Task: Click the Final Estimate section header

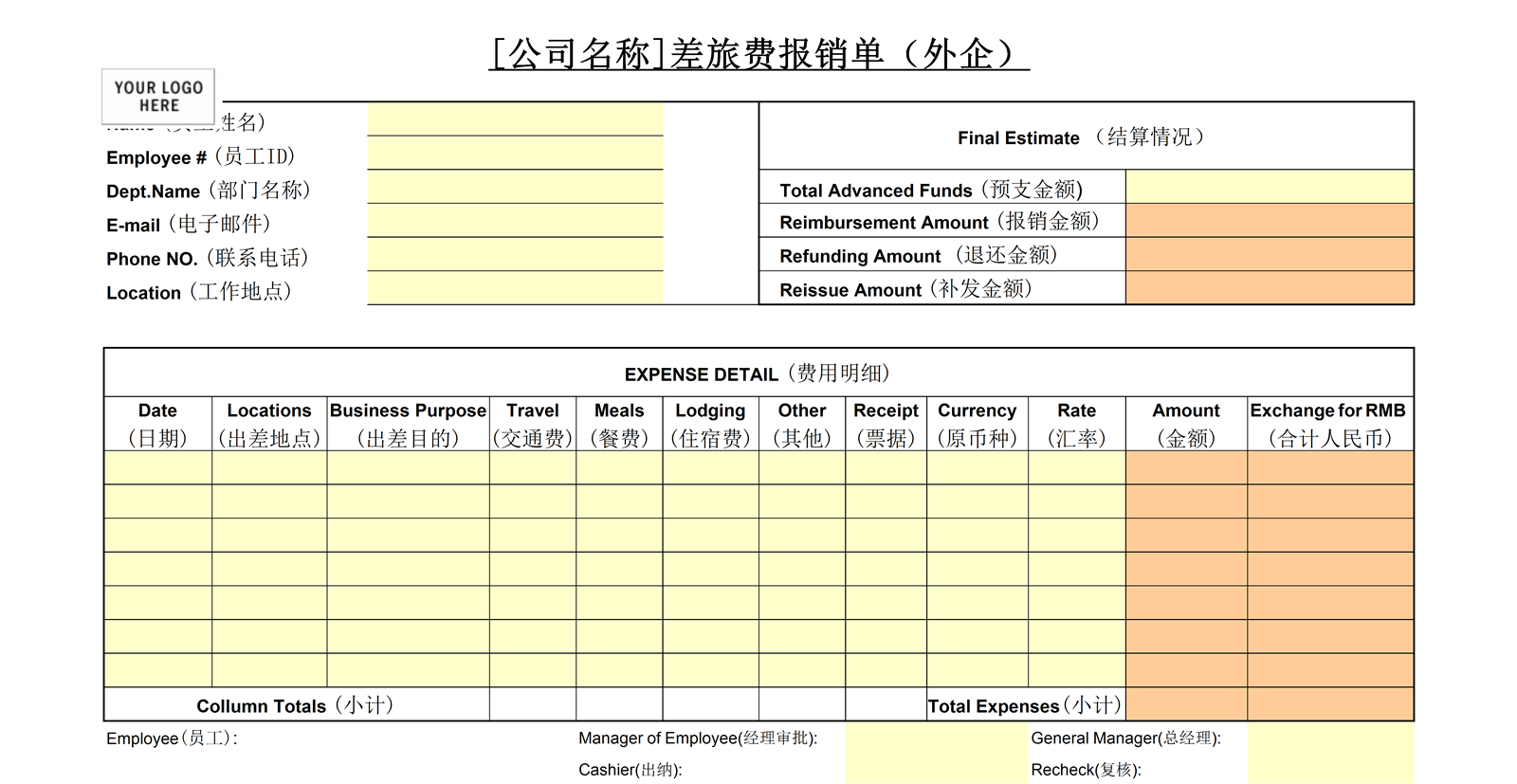Action: (x=1086, y=137)
